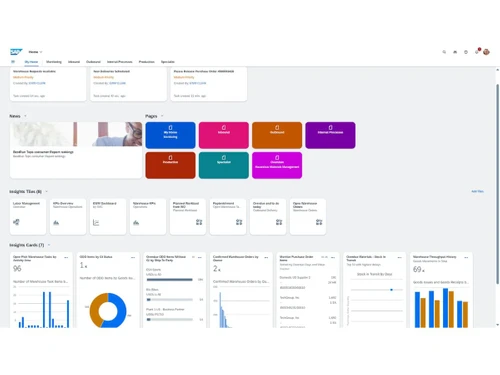
Task: Expand the News section chevron
Action: (x=25, y=116)
